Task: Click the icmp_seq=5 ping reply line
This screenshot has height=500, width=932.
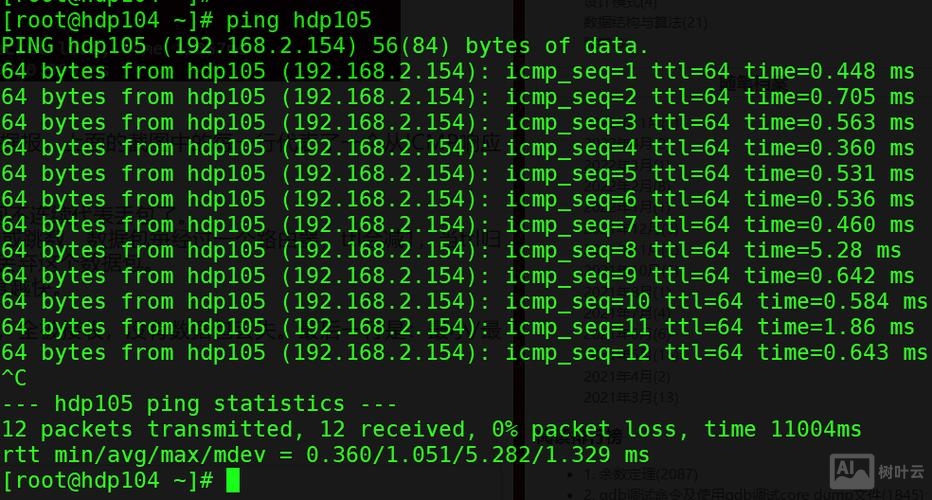Action: [x=457, y=173]
